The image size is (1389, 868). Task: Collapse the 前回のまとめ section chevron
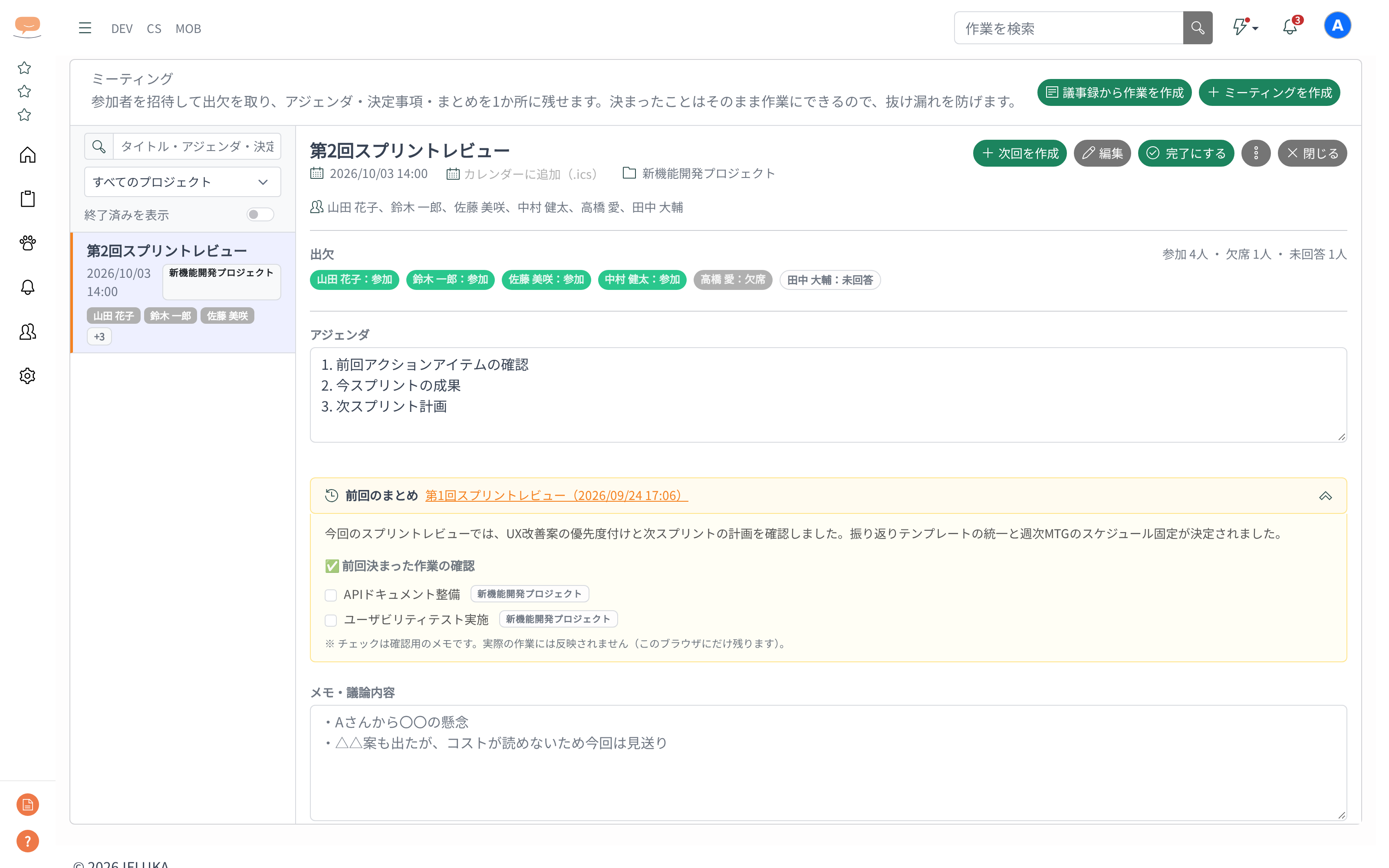(x=1325, y=496)
